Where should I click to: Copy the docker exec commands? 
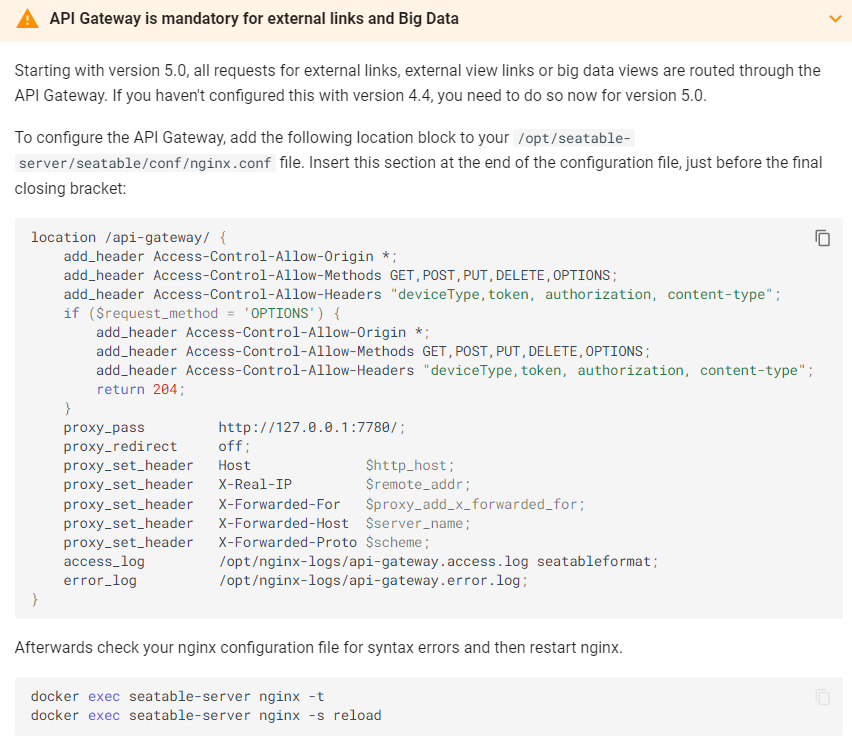click(x=822, y=697)
